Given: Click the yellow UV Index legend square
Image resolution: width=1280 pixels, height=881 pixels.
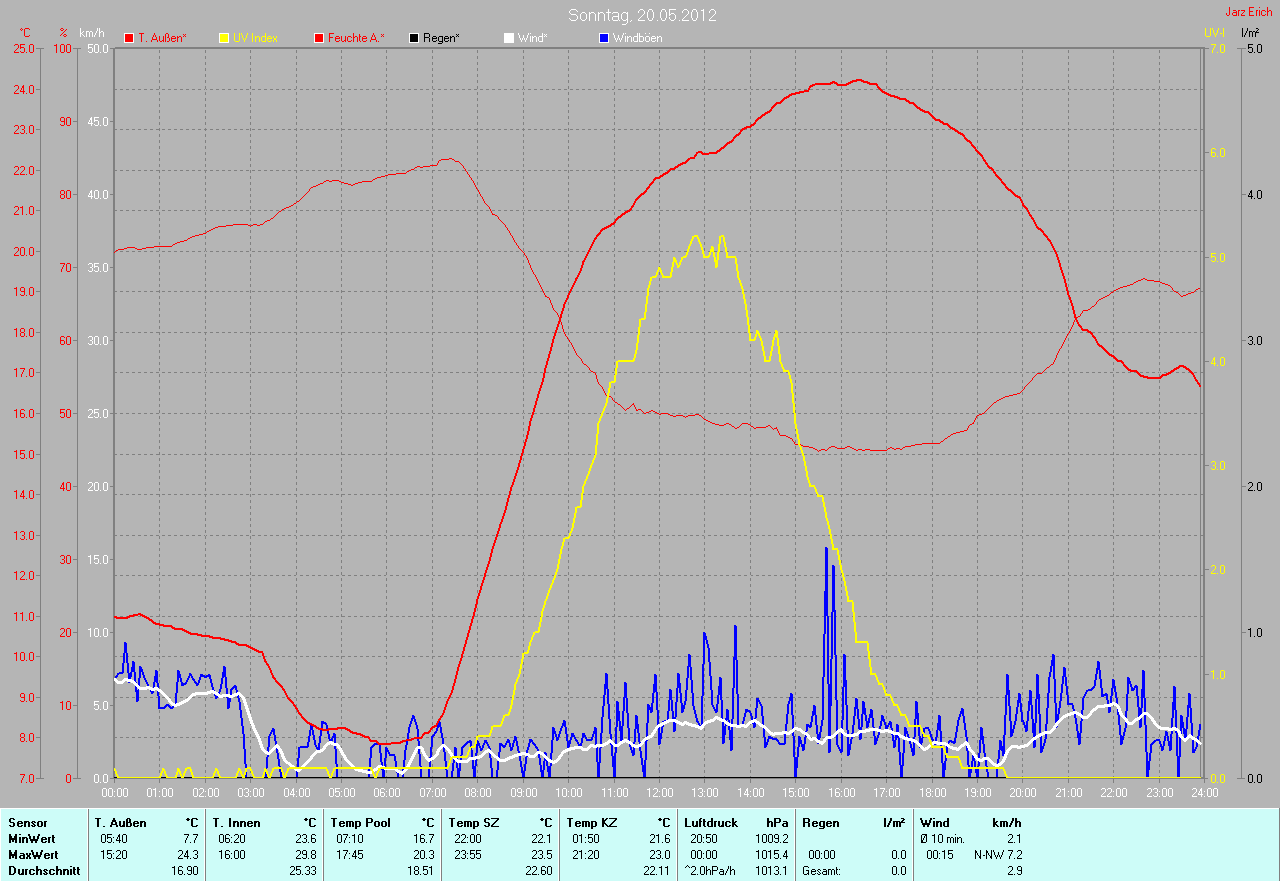Looking at the screenshot, I should (x=224, y=38).
